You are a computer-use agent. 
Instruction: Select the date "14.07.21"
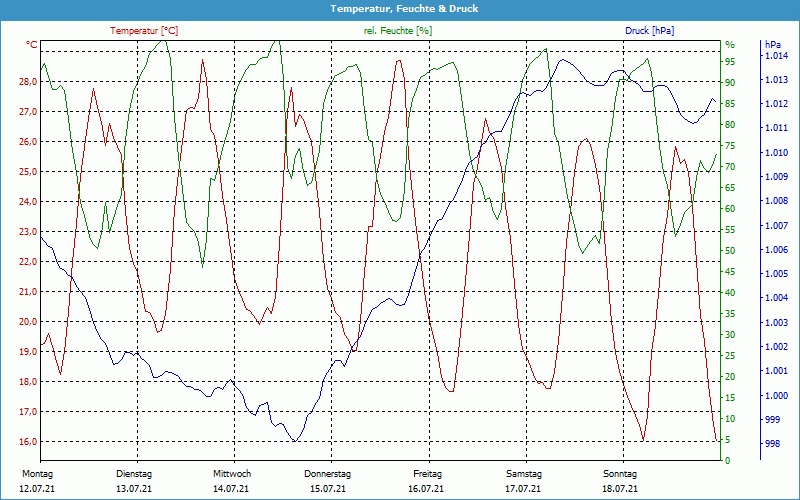[231, 489]
